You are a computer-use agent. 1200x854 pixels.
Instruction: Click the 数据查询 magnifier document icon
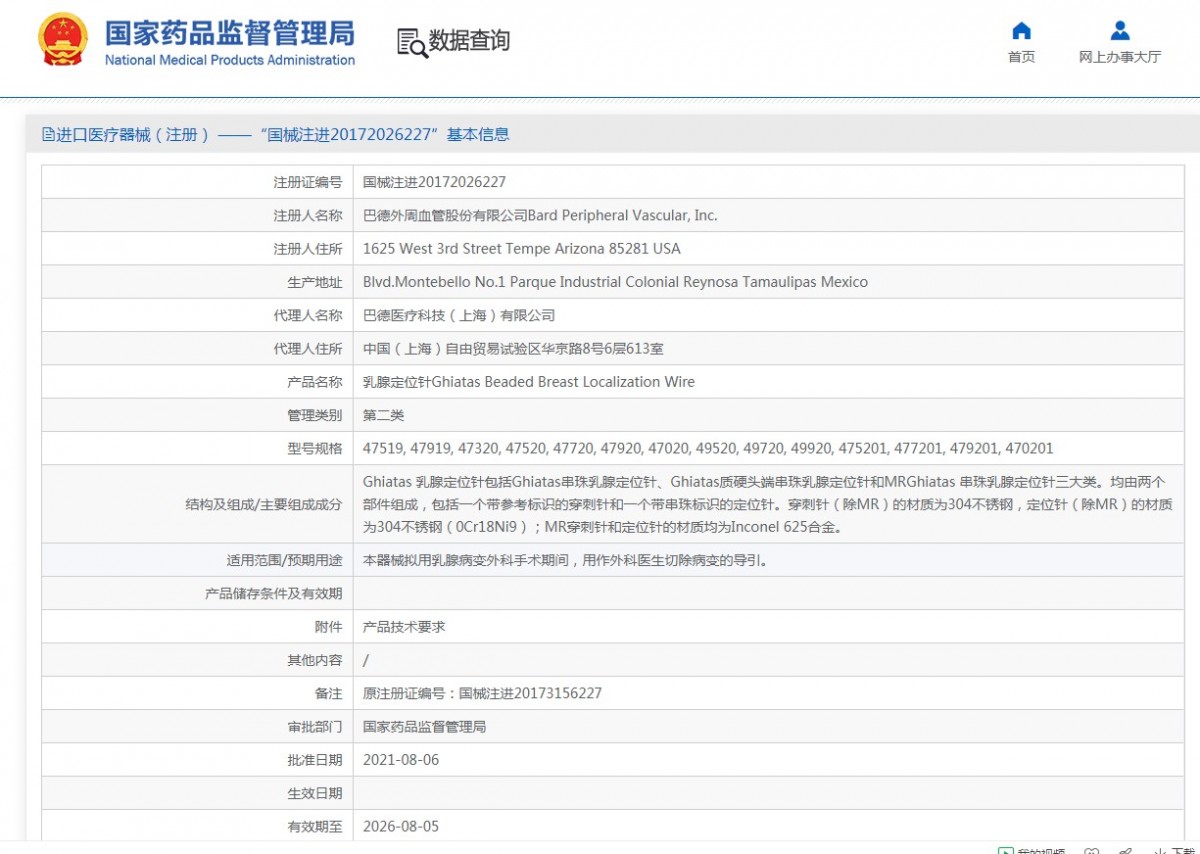(x=412, y=42)
